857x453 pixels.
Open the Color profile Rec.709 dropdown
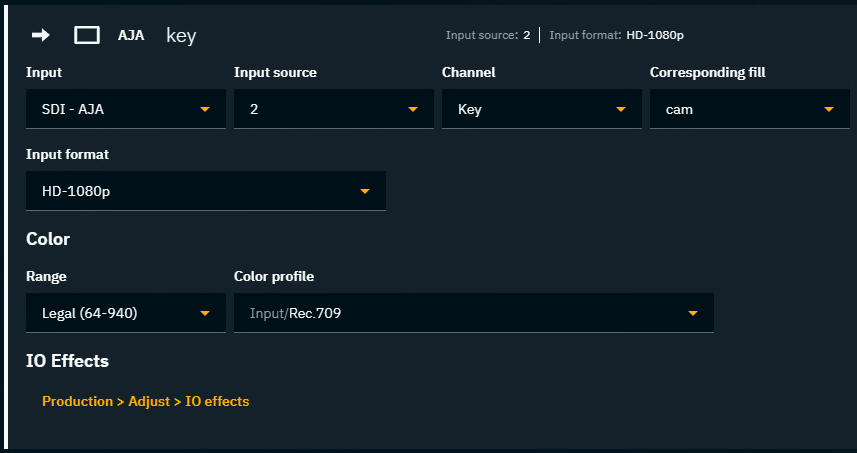(473, 313)
